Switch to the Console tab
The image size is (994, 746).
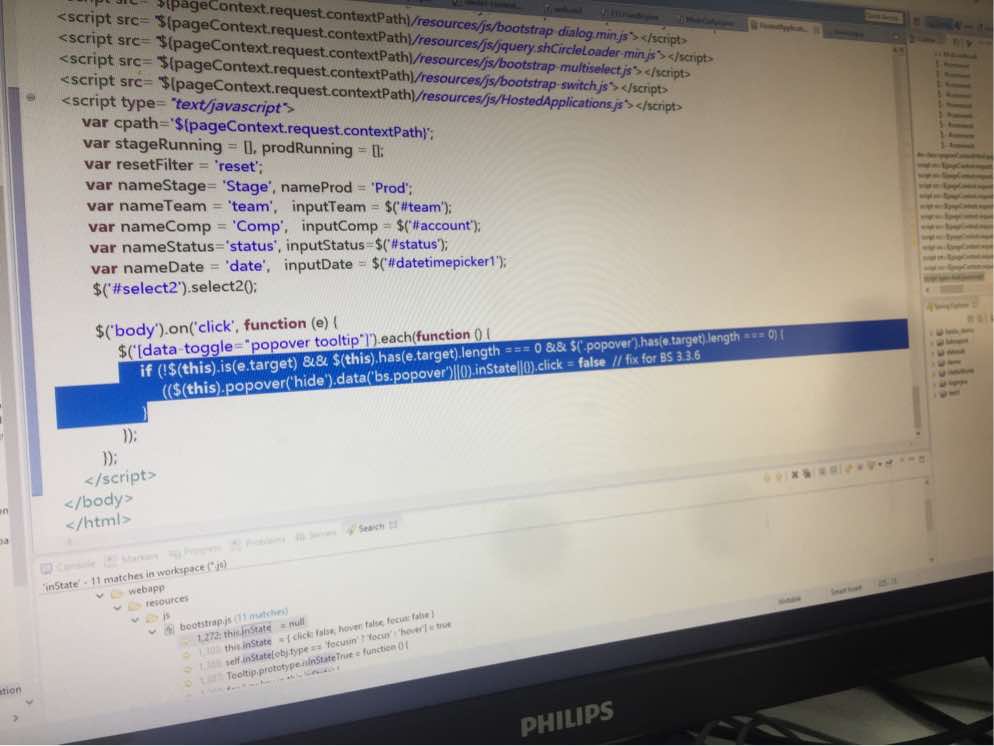(68, 567)
